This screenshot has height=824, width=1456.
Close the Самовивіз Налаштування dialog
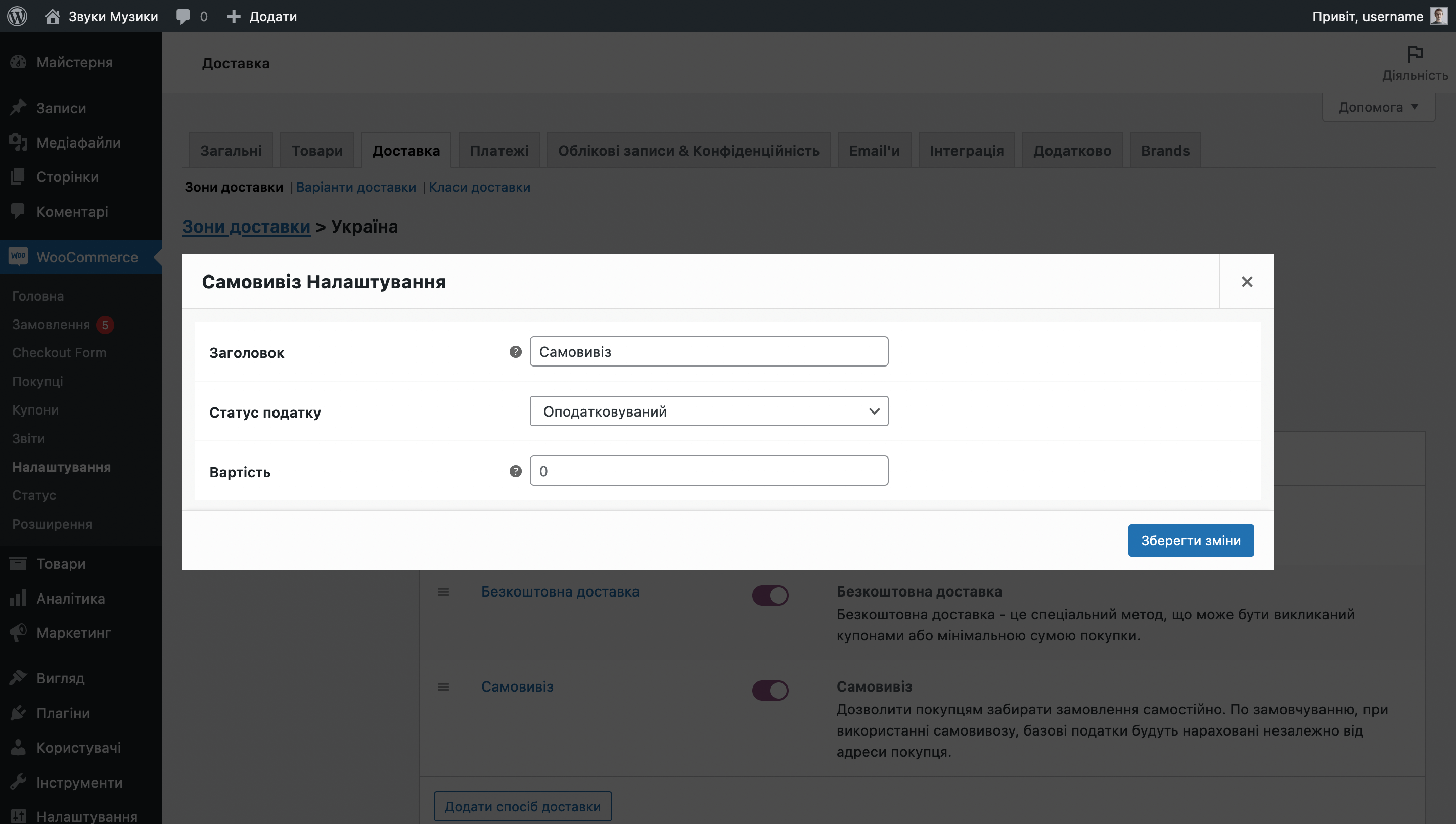click(x=1247, y=281)
